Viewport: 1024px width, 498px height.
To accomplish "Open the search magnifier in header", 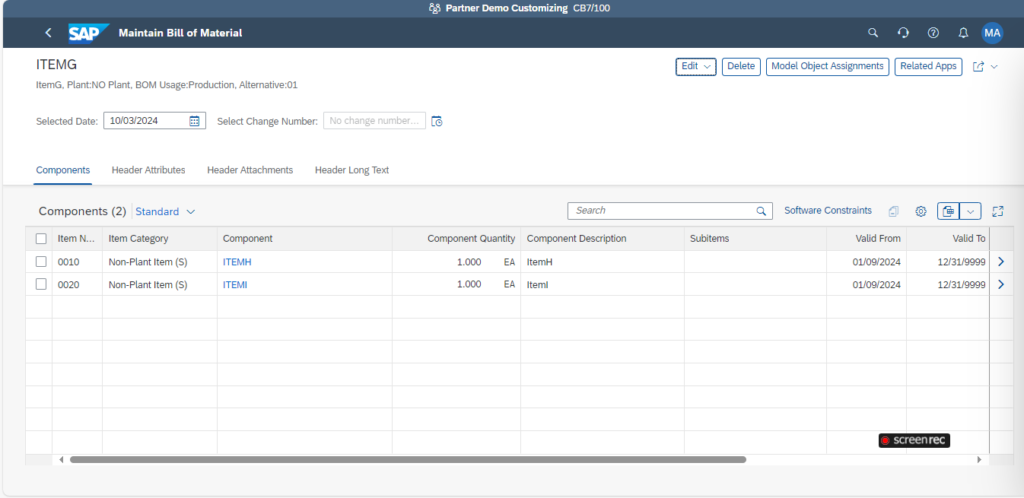I will click(x=873, y=33).
